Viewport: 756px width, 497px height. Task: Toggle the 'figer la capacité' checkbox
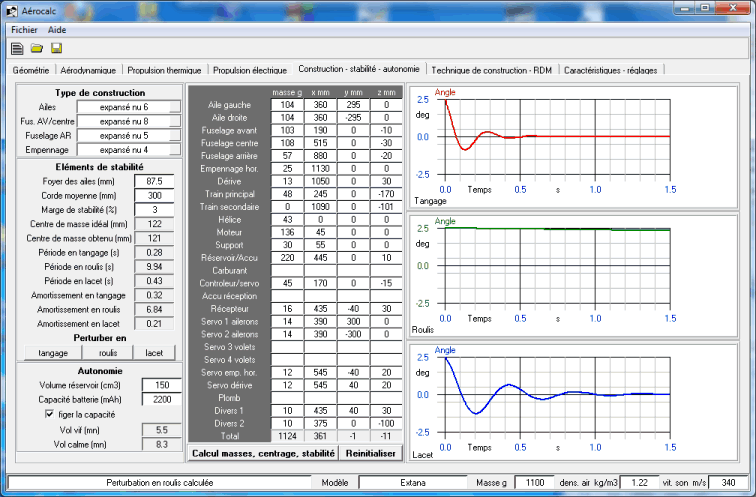tap(49, 414)
